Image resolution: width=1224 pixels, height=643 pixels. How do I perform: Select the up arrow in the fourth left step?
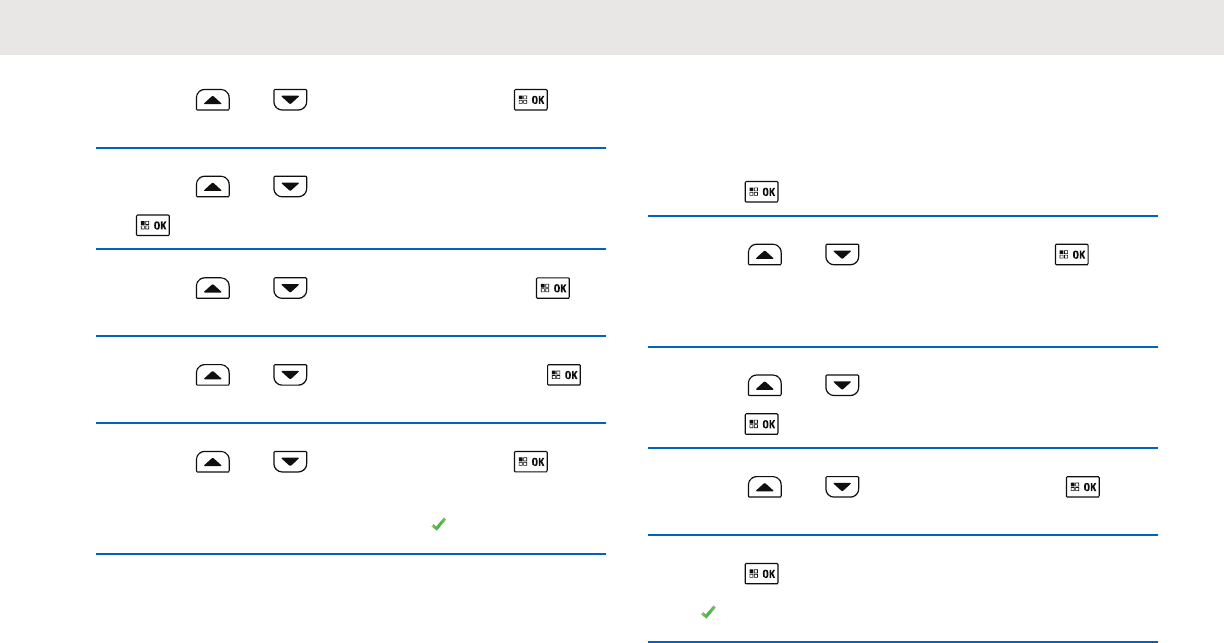[213, 375]
